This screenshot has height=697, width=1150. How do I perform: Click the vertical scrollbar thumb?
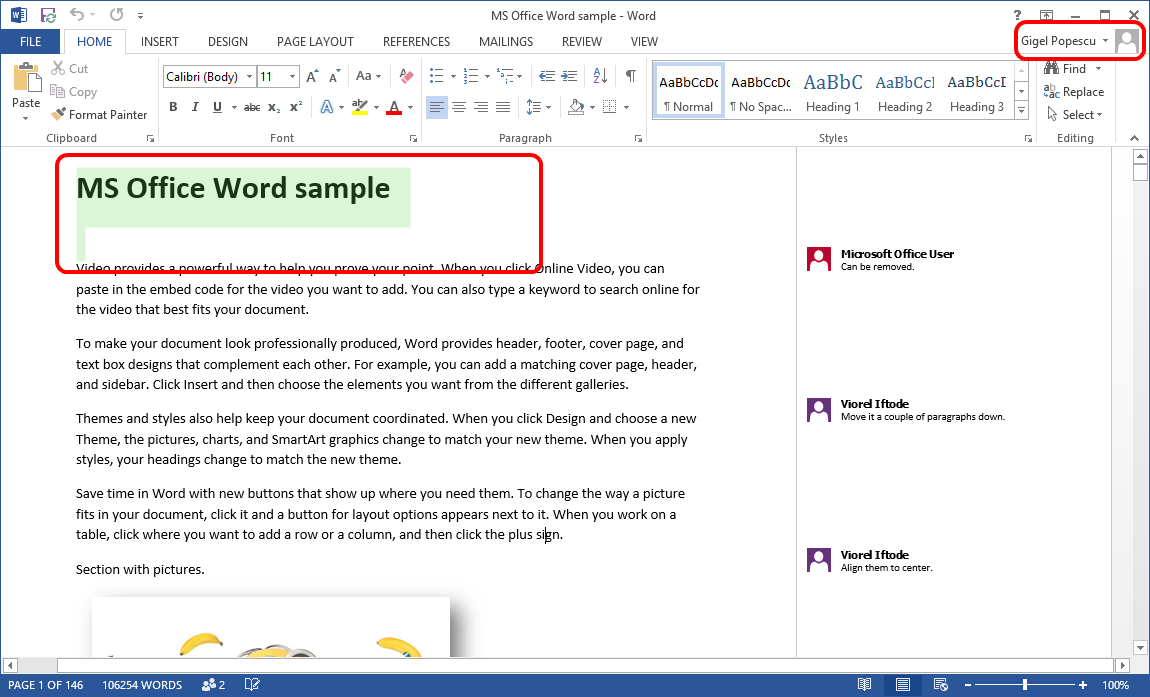[1140, 173]
